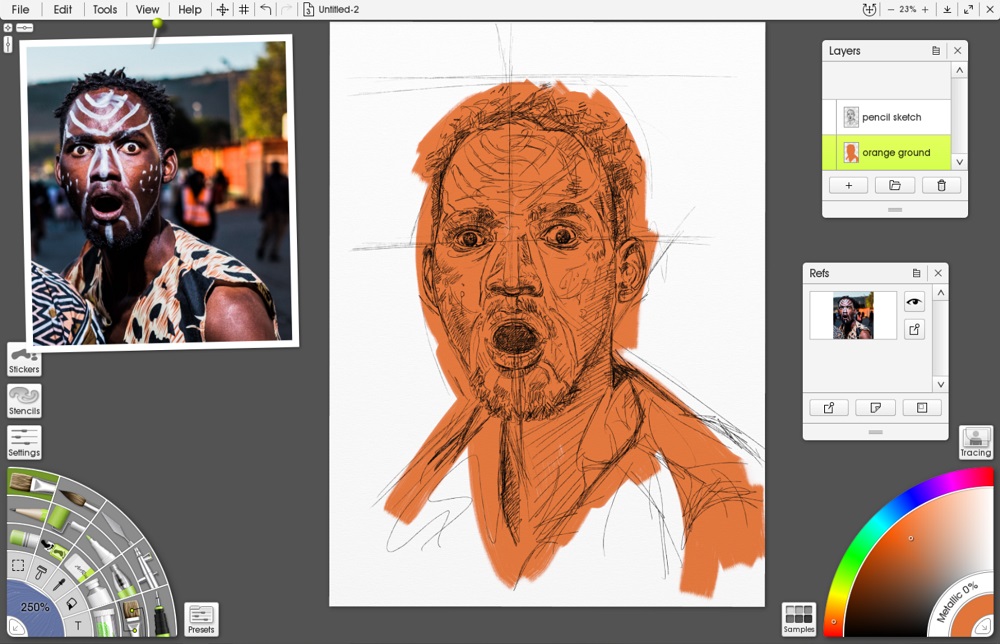Open the Tools menu
This screenshot has height=644, width=1000.
[x=105, y=10]
